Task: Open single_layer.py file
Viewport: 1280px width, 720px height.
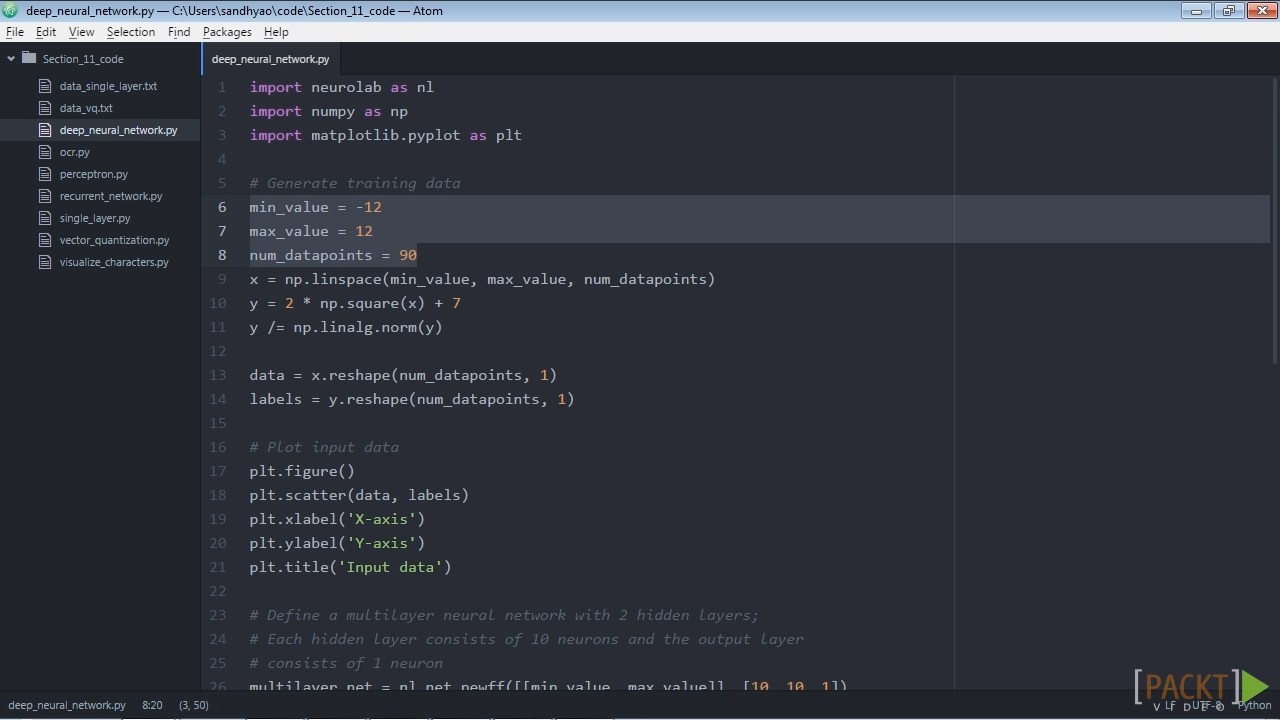Action: point(95,218)
